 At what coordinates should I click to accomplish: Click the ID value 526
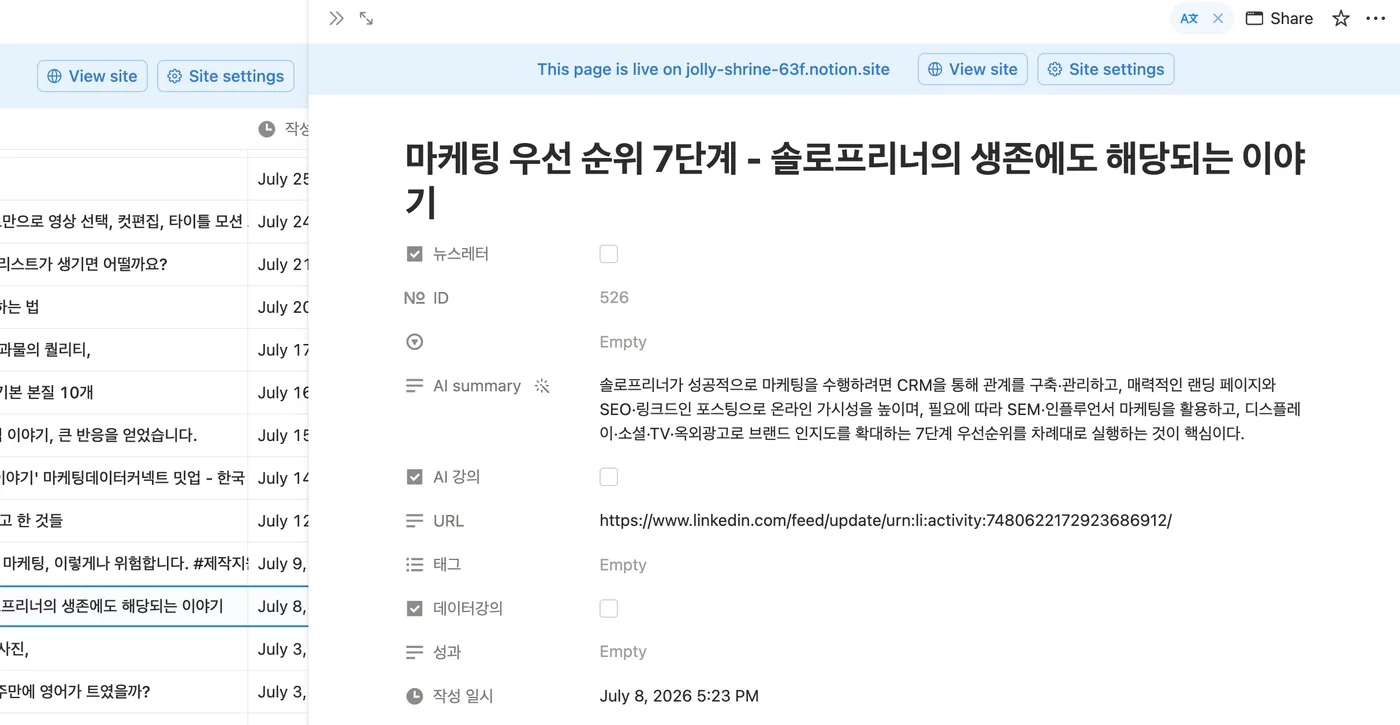(x=614, y=298)
